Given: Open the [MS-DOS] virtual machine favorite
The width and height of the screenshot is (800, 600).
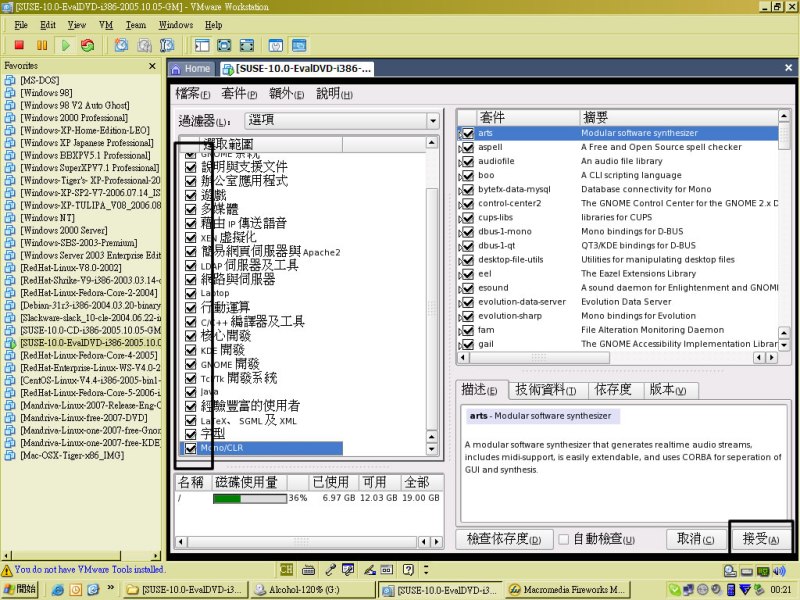Looking at the screenshot, I should pyautogui.click(x=39, y=80).
